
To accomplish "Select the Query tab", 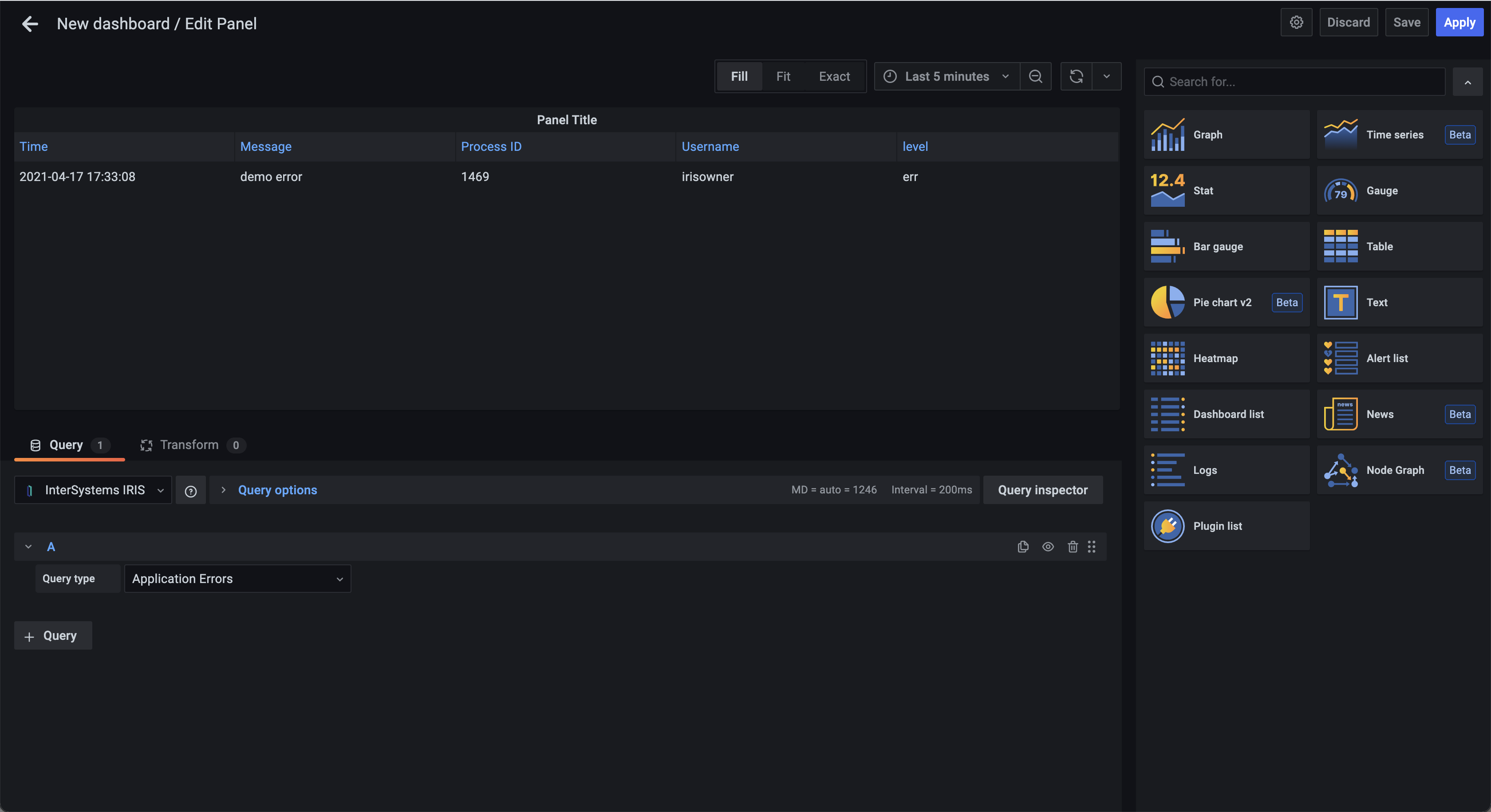I will 66,445.
